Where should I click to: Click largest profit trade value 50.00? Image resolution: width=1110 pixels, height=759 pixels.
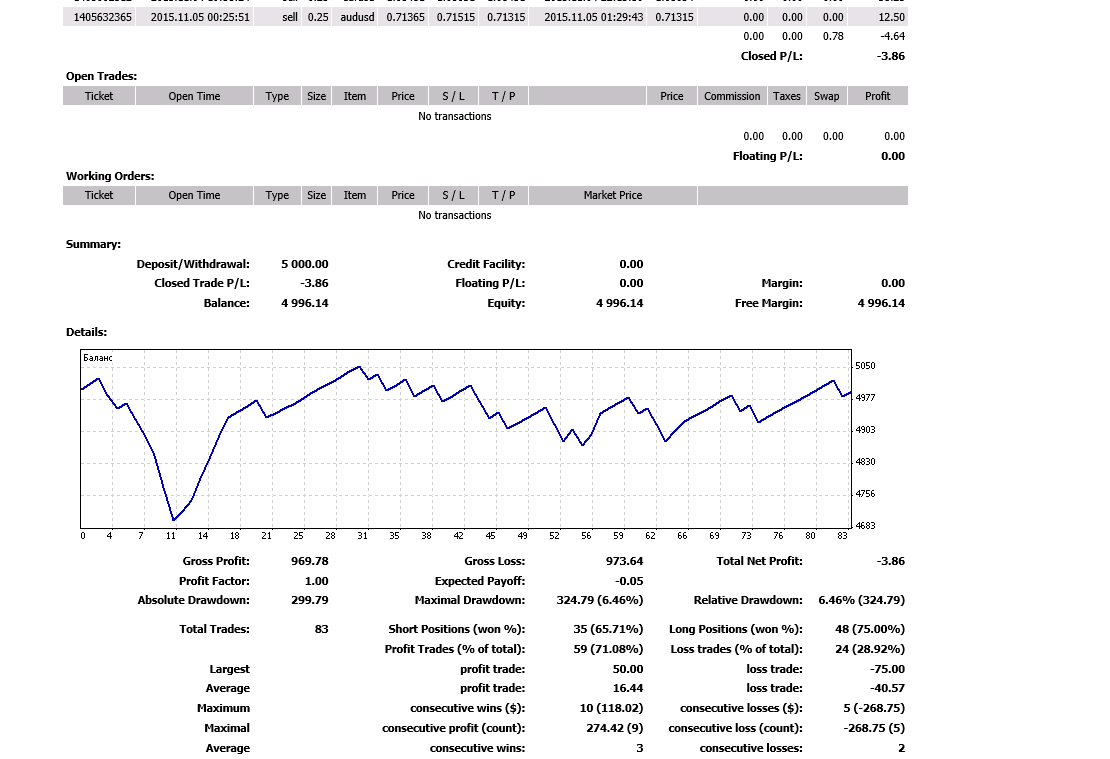(628, 669)
